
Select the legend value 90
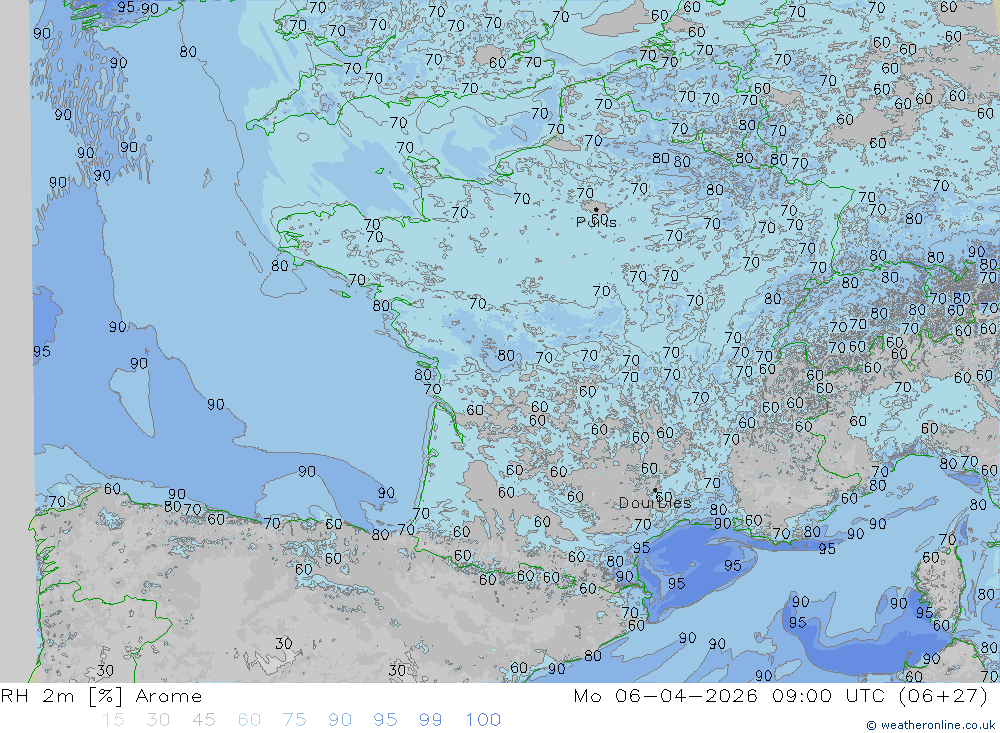pos(340,720)
